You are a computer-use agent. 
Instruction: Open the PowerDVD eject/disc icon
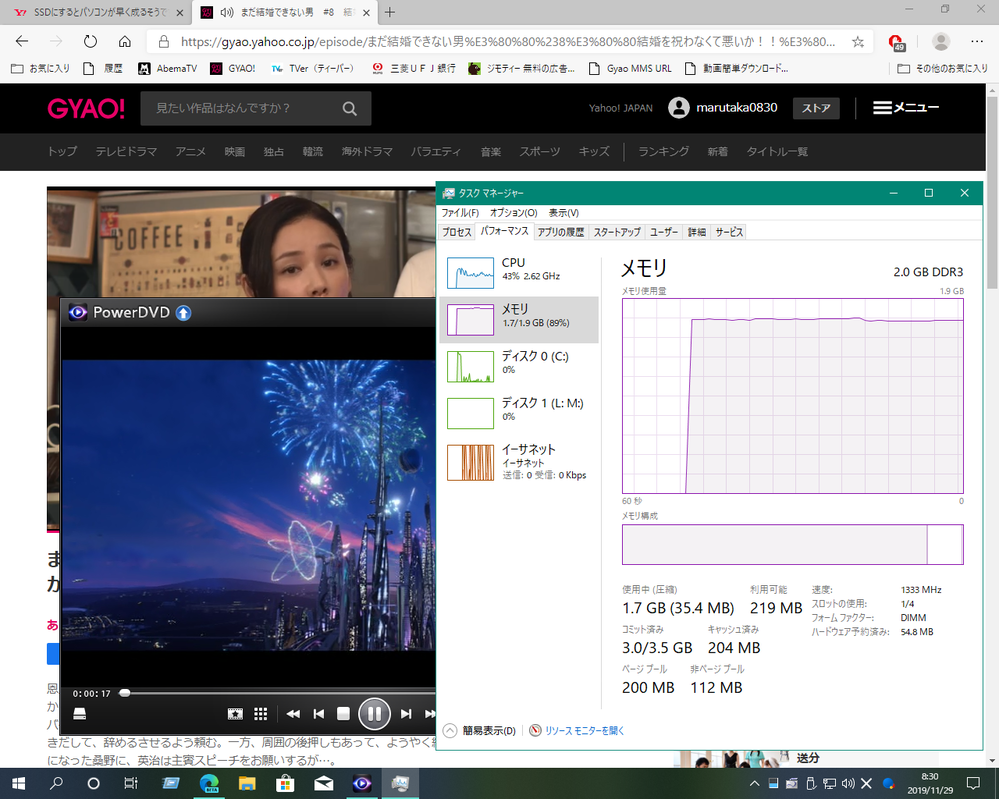[x=80, y=714]
